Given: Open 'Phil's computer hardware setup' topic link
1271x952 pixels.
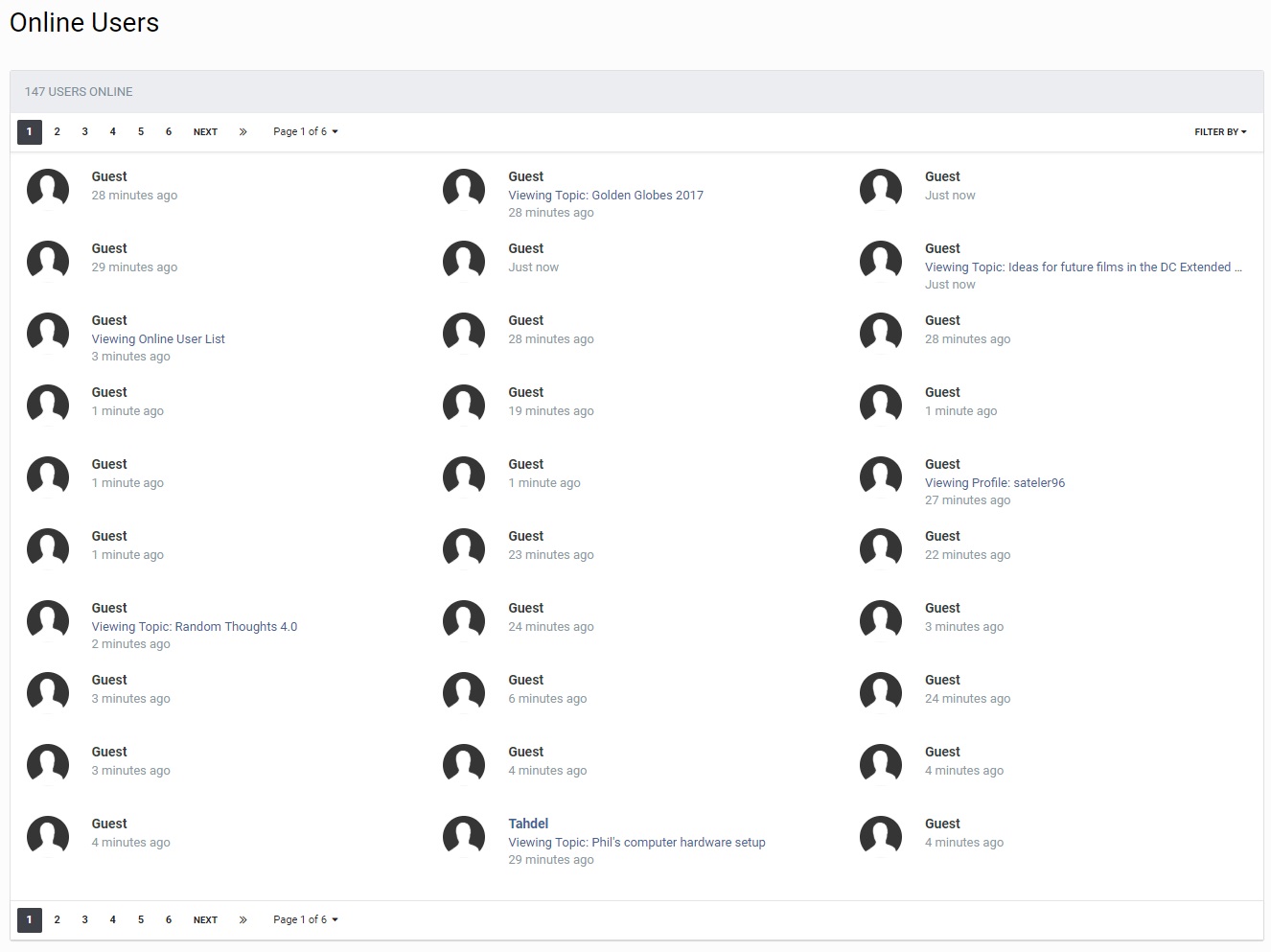Looking at the screenshot, I should pos(636,842).
